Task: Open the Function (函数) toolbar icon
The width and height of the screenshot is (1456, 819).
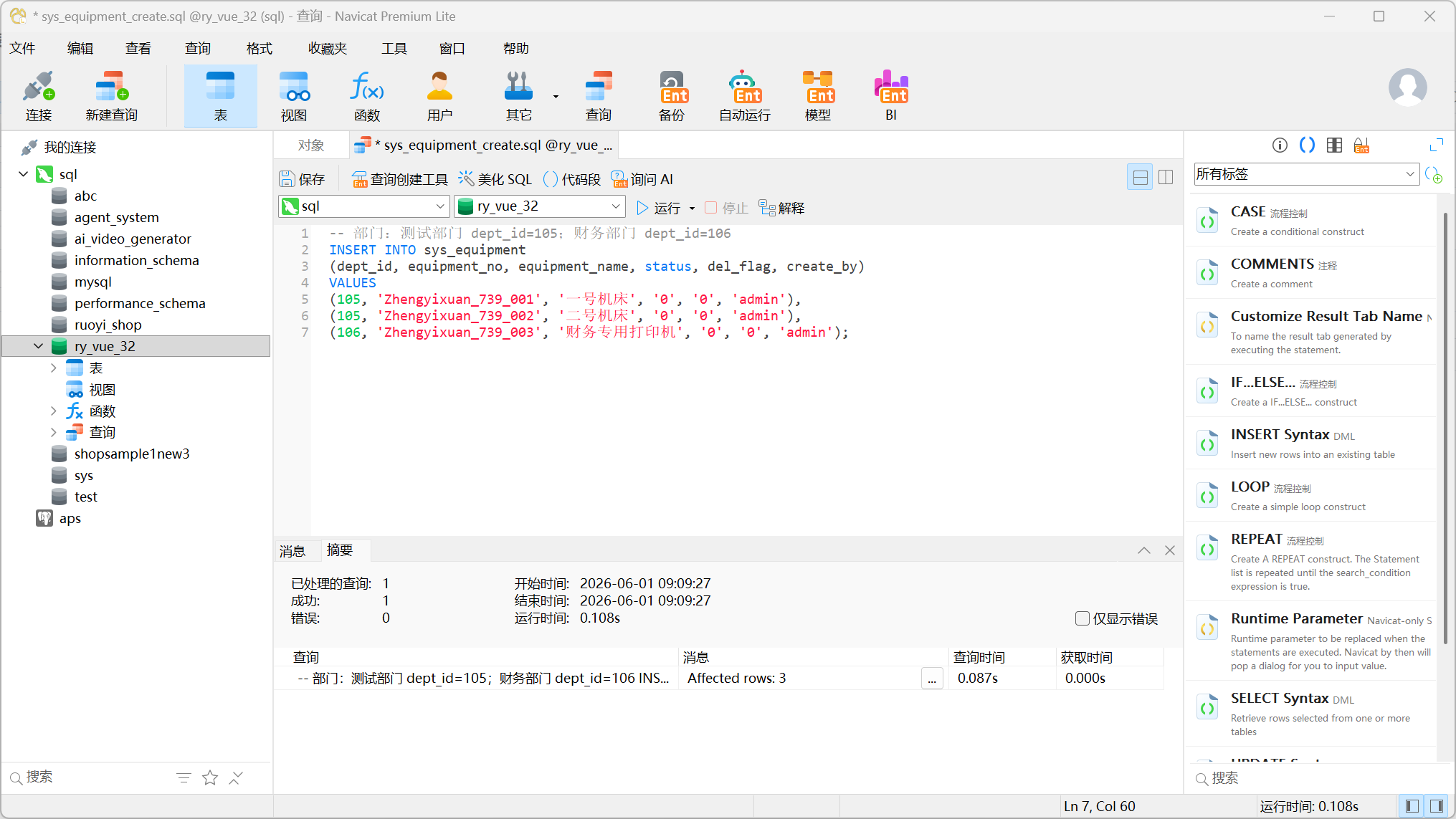Action: [367, 96]
